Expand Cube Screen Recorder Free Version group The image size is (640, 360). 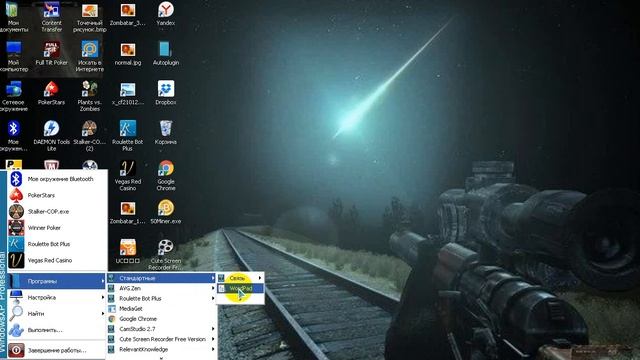pyautogui.click(x=161, y=339)
